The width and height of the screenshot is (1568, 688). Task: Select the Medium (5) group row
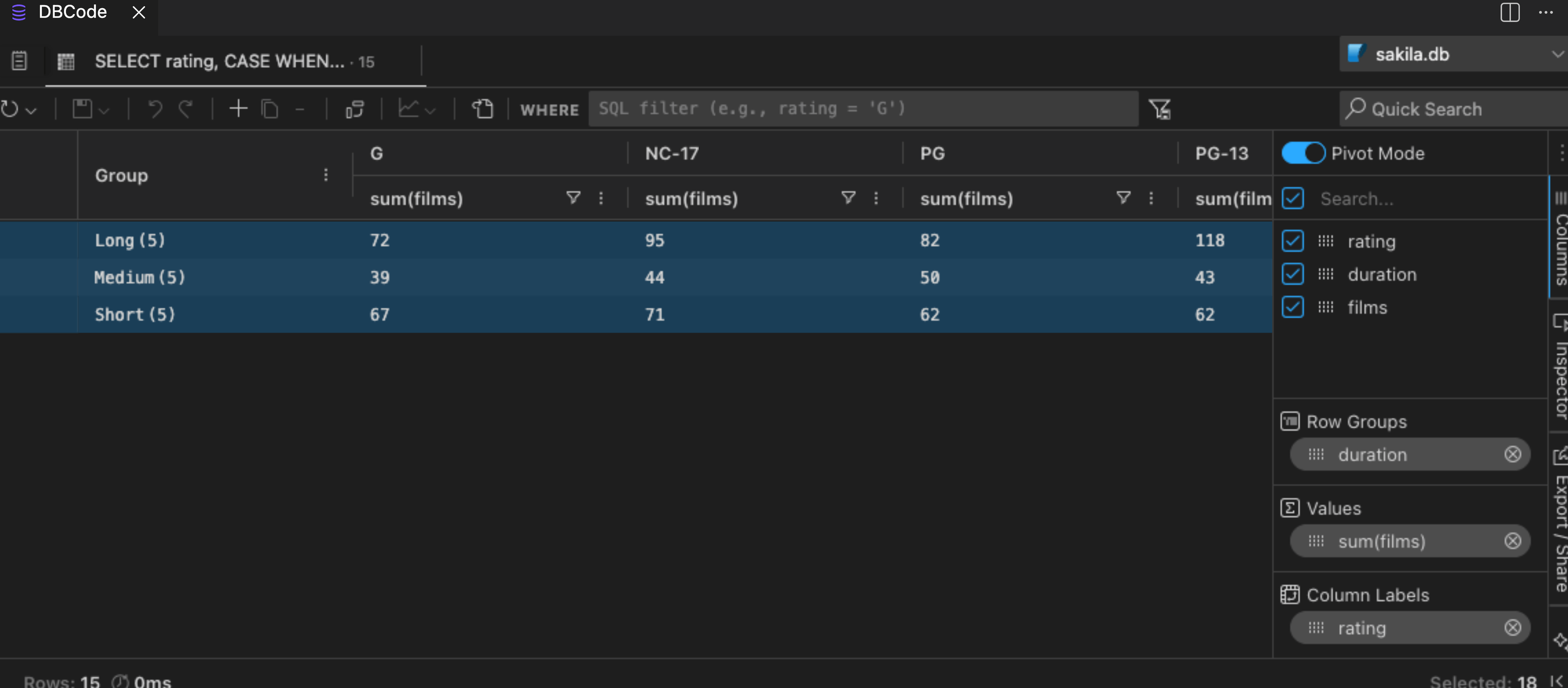[140, 278]
